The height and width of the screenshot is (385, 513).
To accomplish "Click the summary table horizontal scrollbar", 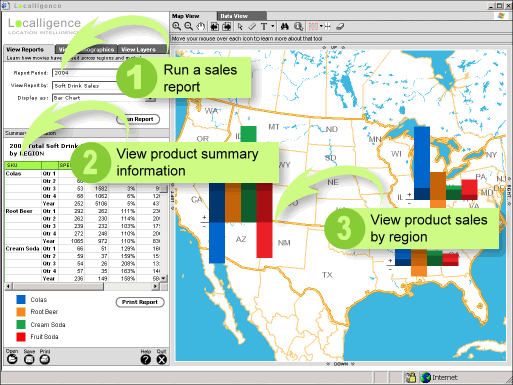I will click(x=82, y=286).
